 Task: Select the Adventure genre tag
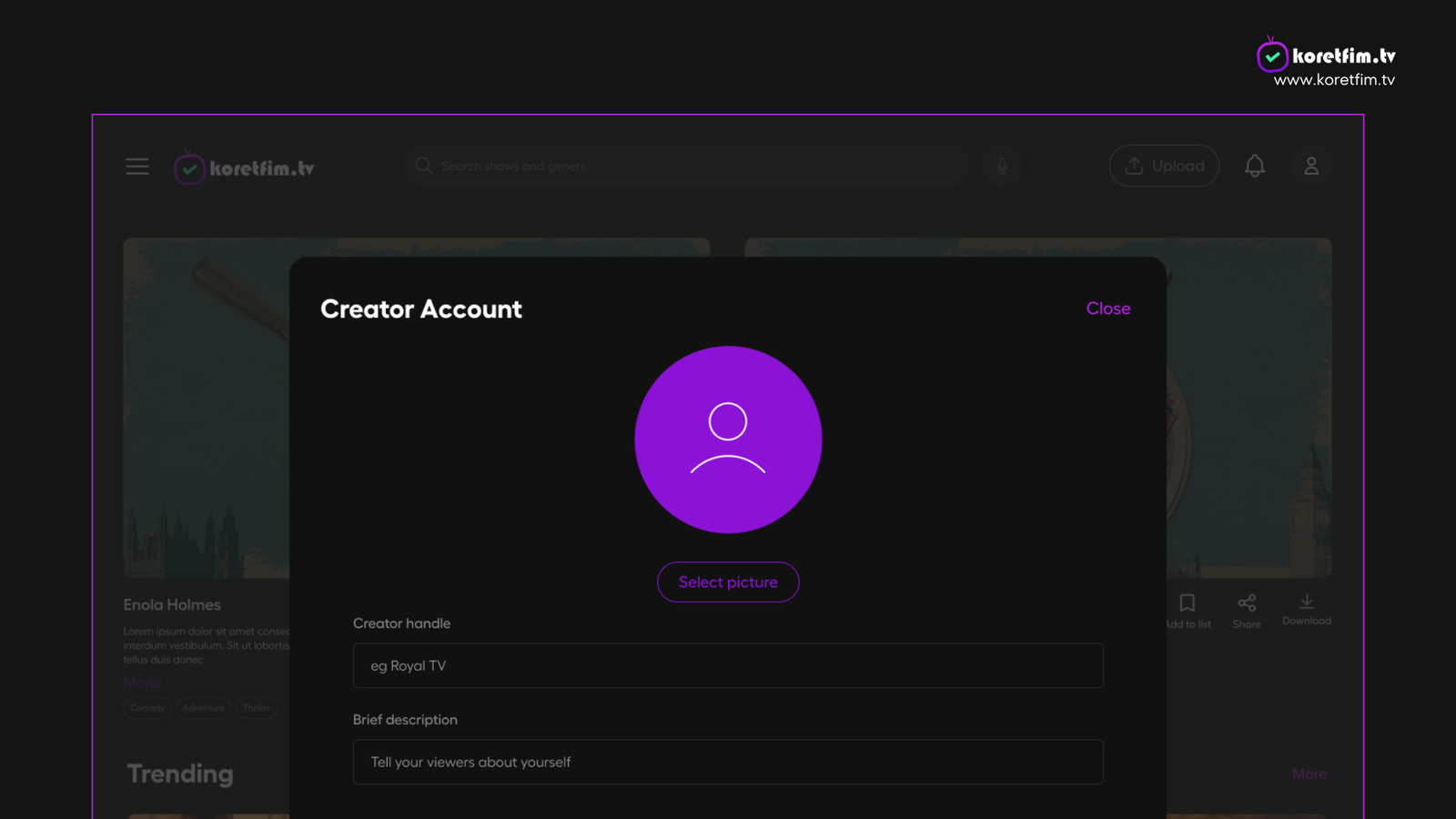tap(203, 708)
